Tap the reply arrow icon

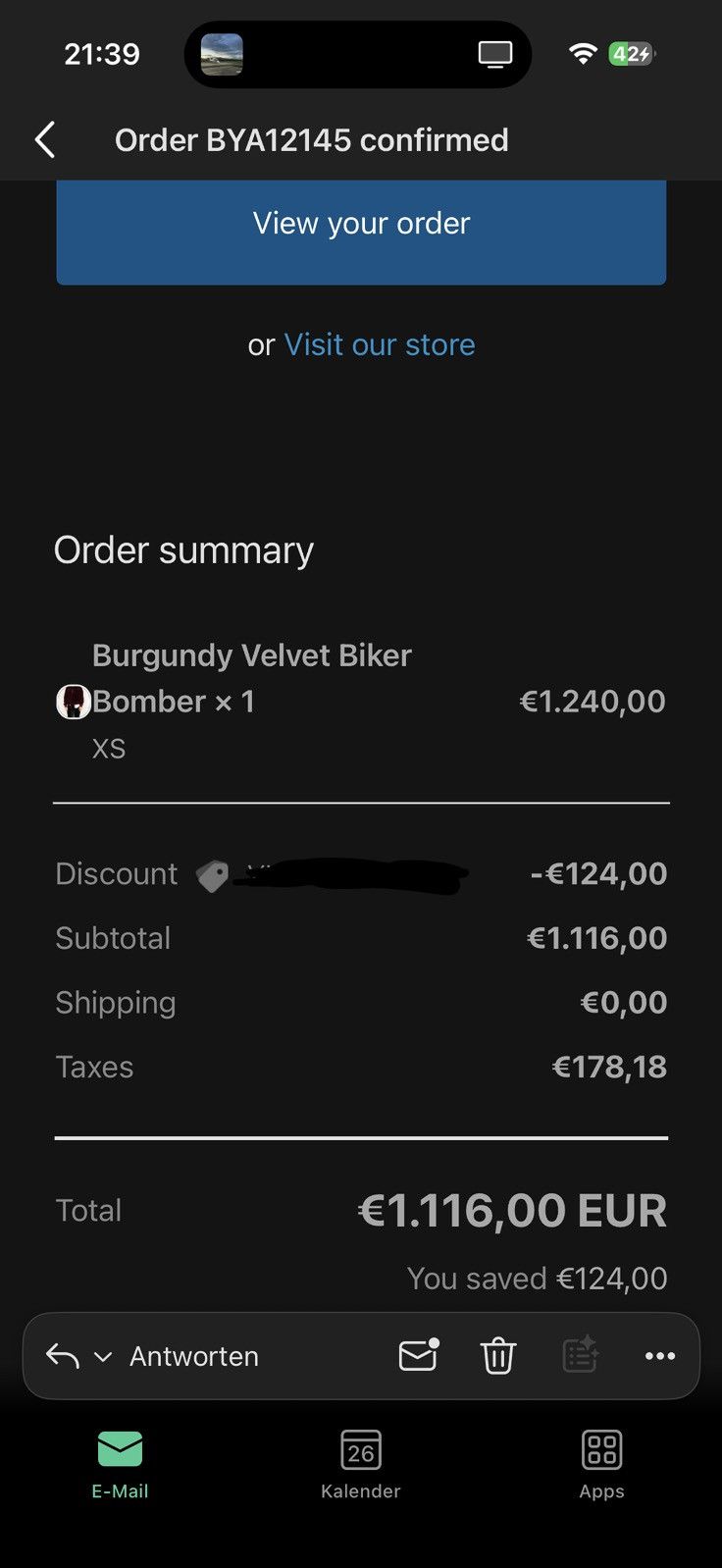[x=63, y=1356]
